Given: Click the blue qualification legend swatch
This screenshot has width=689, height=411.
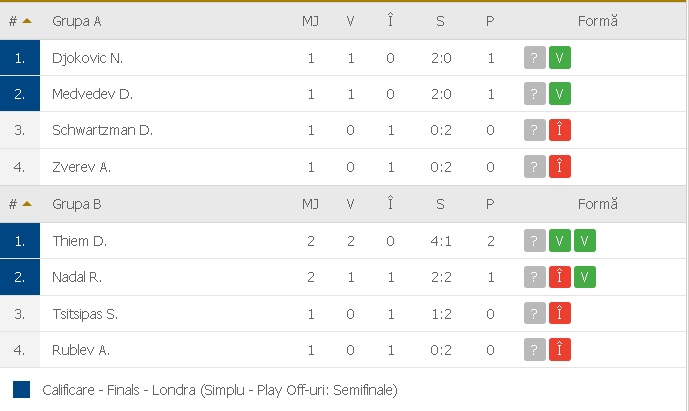Looking at the screenshot, I should click(x=22, y=389).
